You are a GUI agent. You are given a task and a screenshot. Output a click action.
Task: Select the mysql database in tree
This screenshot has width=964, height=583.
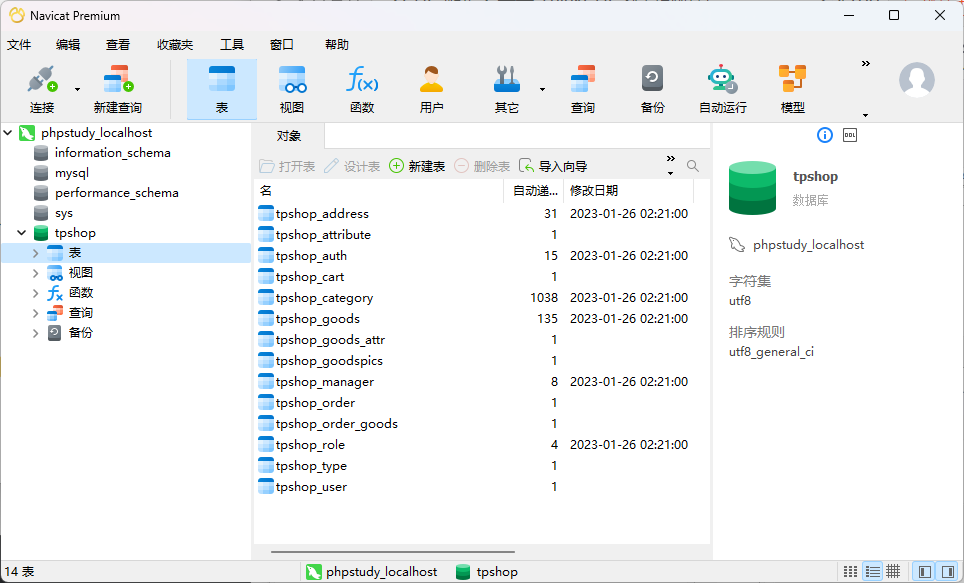tap(71, 173)
